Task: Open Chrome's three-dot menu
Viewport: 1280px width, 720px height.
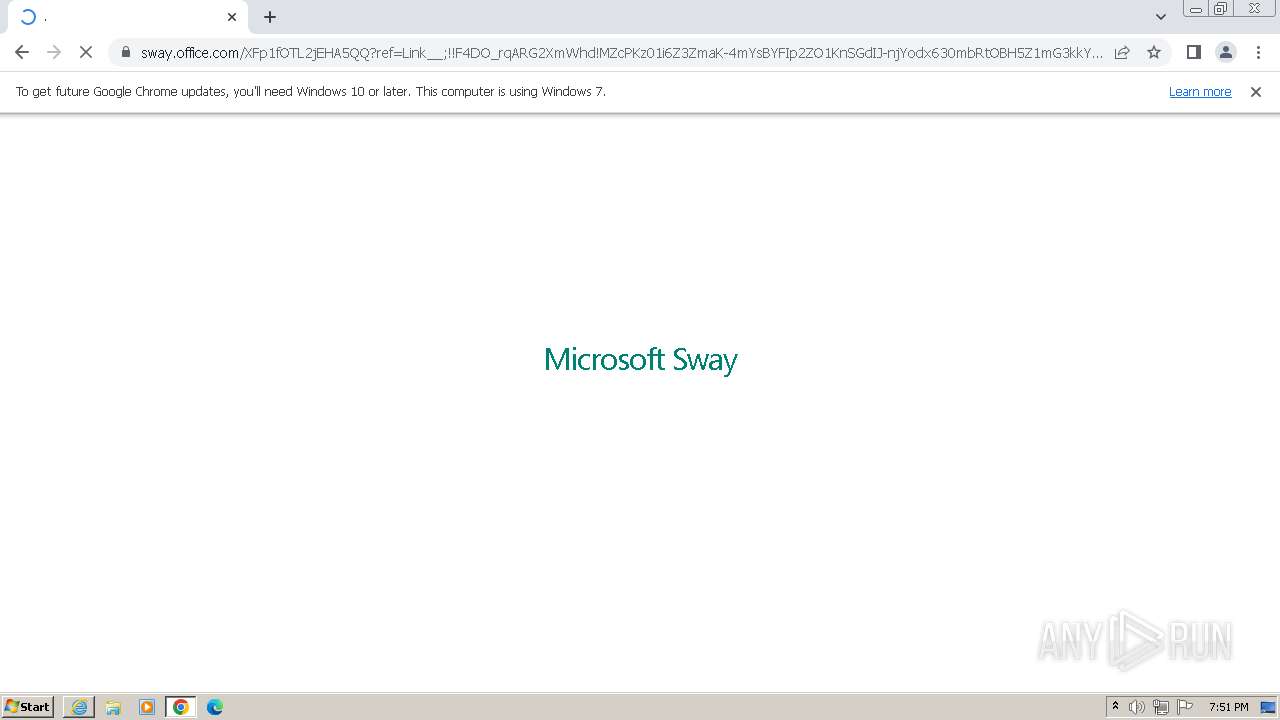Action: point(1258,52)
